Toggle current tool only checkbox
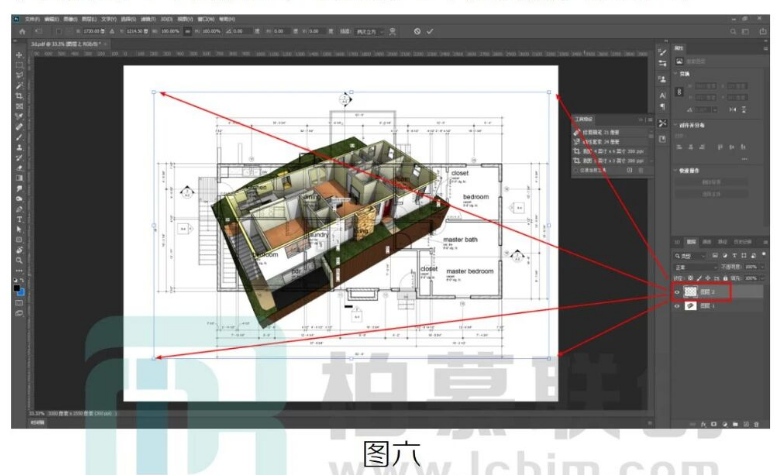The height and width of the screenshot is (475, 783). click(576, 170)
